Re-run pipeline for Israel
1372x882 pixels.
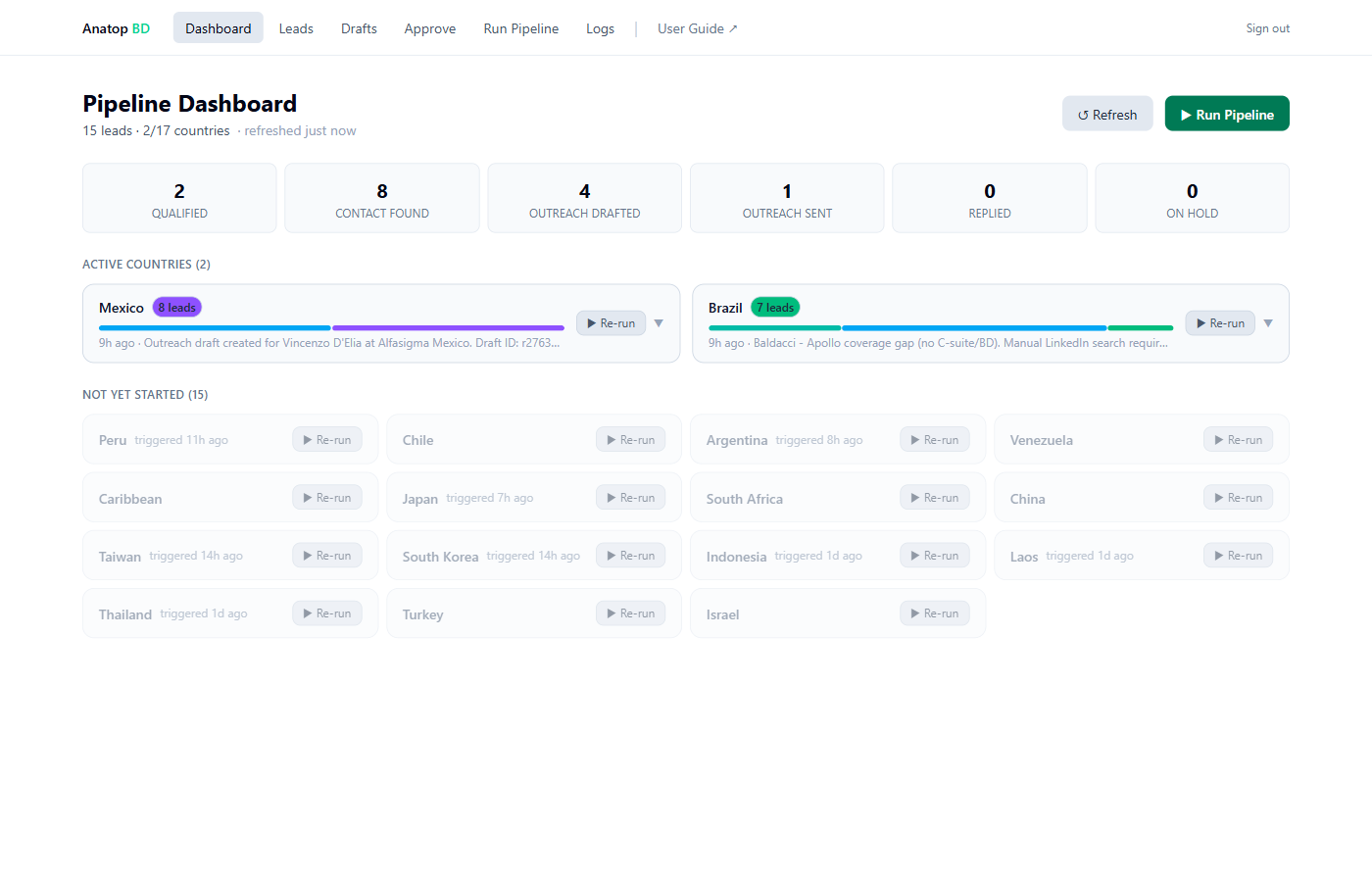(935, 613)
